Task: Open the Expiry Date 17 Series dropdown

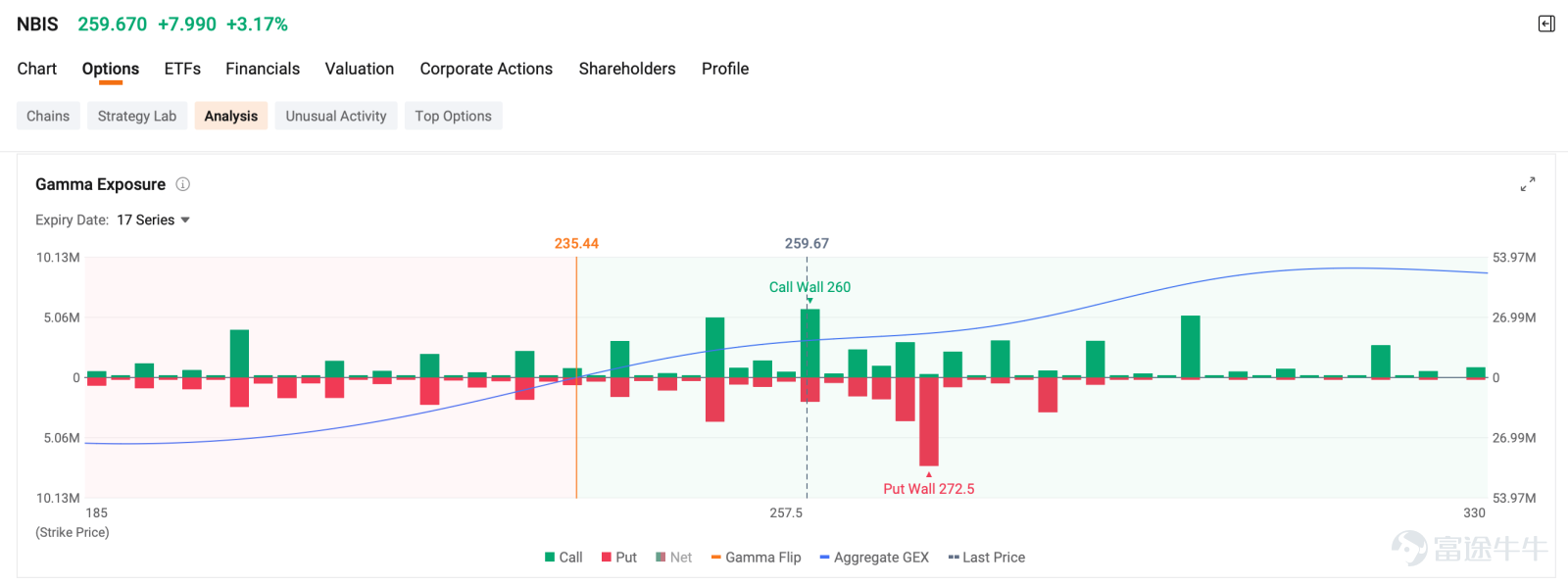Action: coord(153,220)
